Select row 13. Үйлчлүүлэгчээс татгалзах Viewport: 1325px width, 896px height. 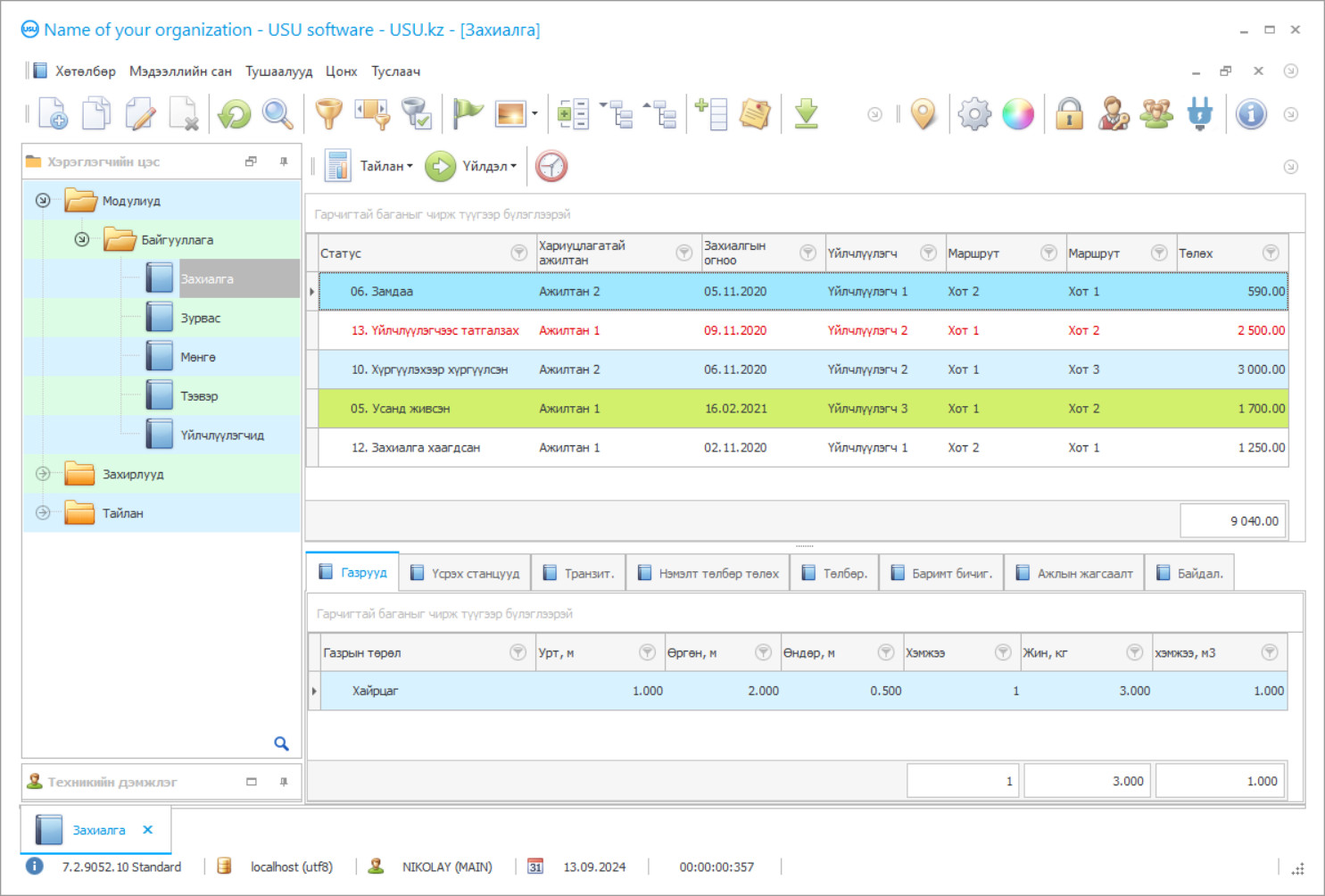pos(803,330)
